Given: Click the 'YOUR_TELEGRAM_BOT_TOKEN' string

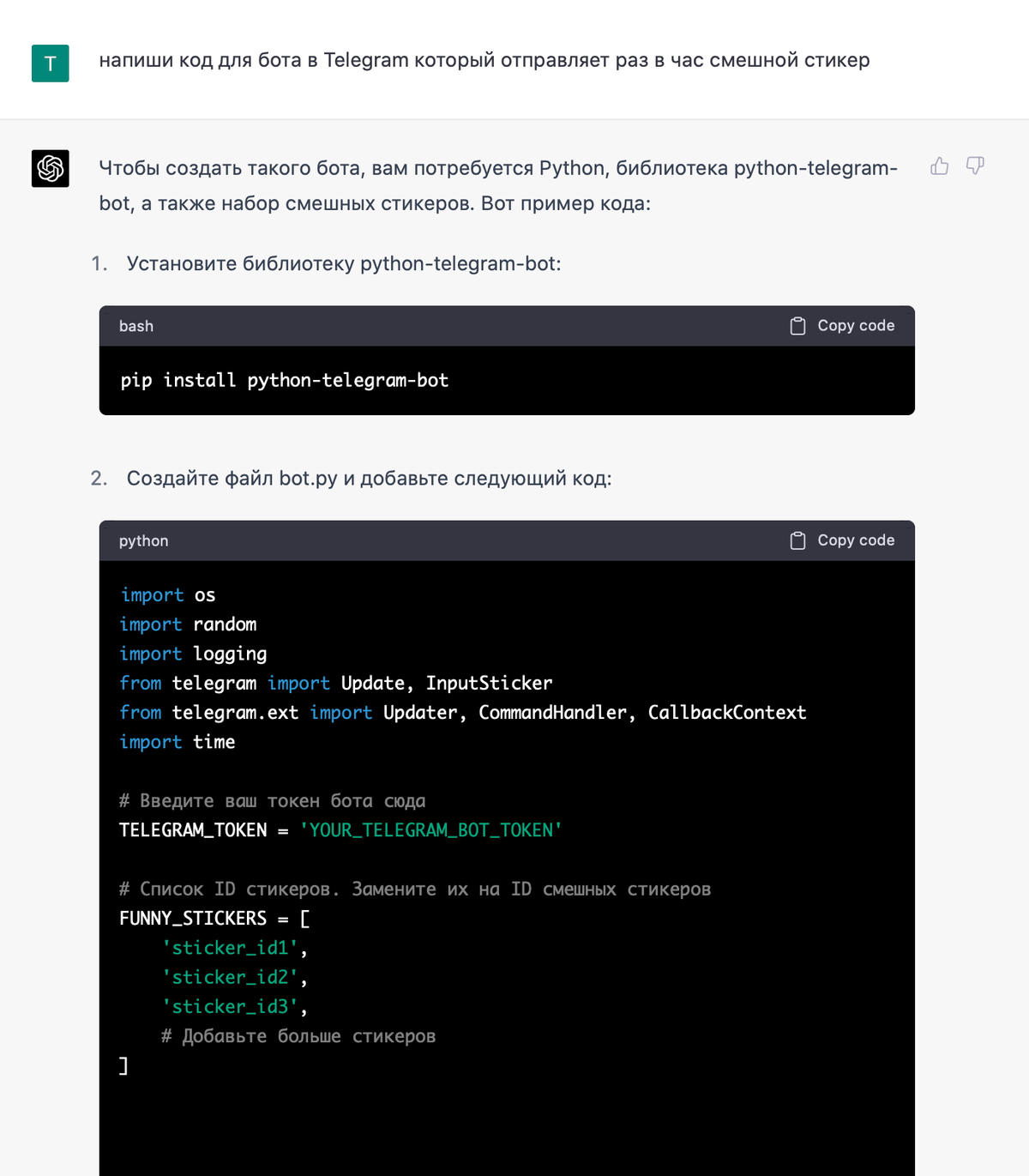Looking at the screenshot, I should pyautogui.click(x=430, y=830).
